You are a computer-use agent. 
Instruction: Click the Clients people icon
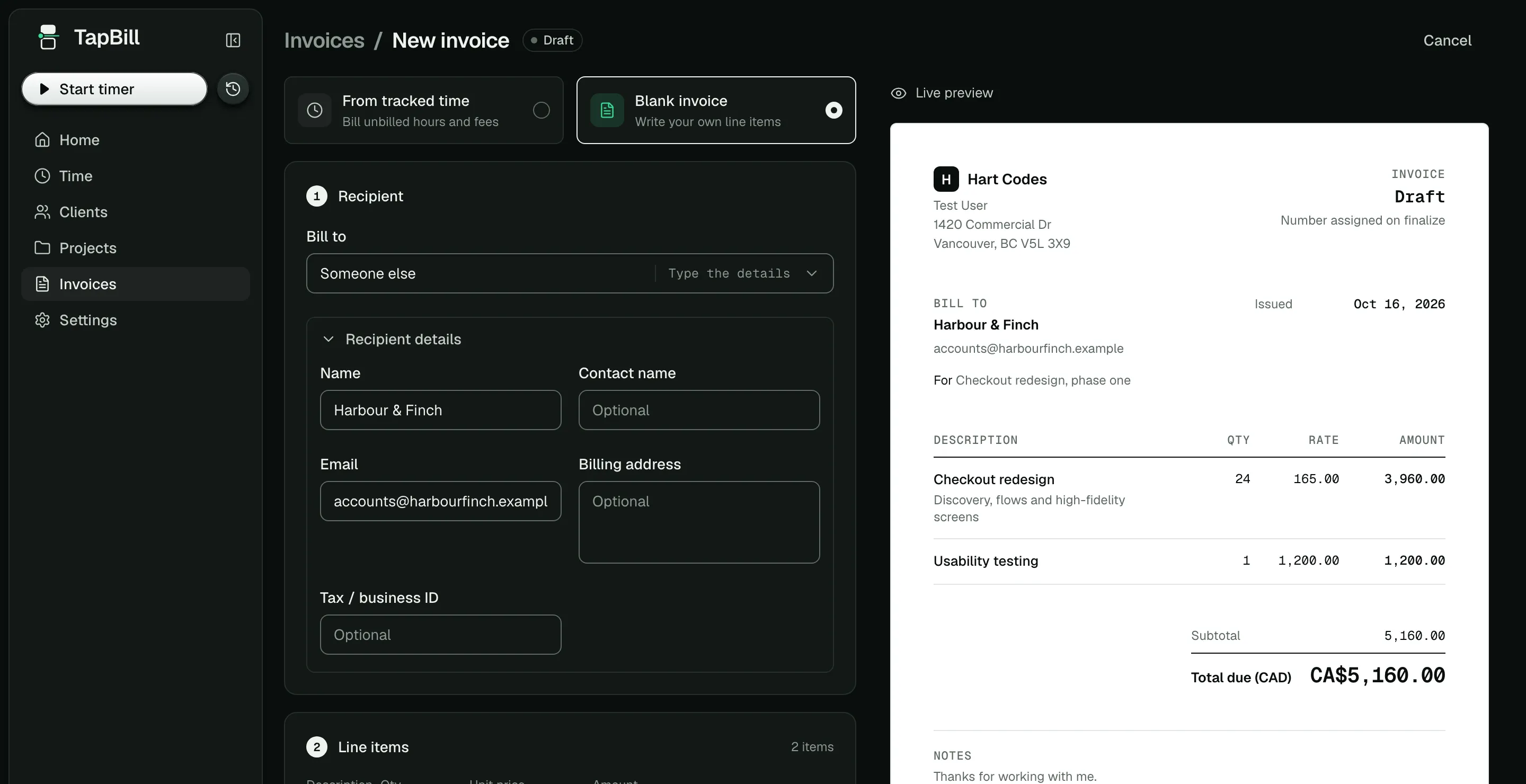tap(42, 212)
